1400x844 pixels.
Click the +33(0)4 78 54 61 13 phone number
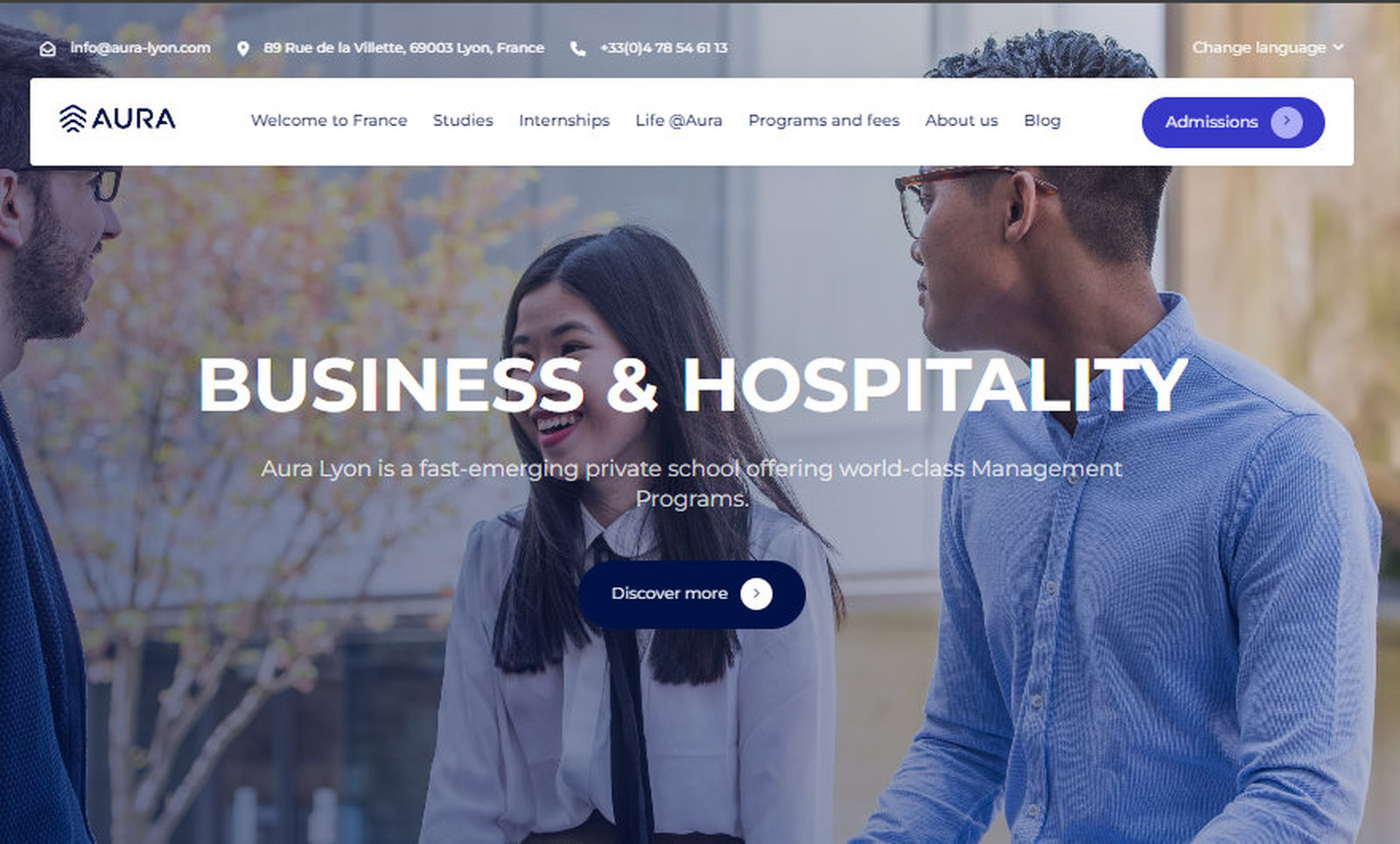pos(663,48)
